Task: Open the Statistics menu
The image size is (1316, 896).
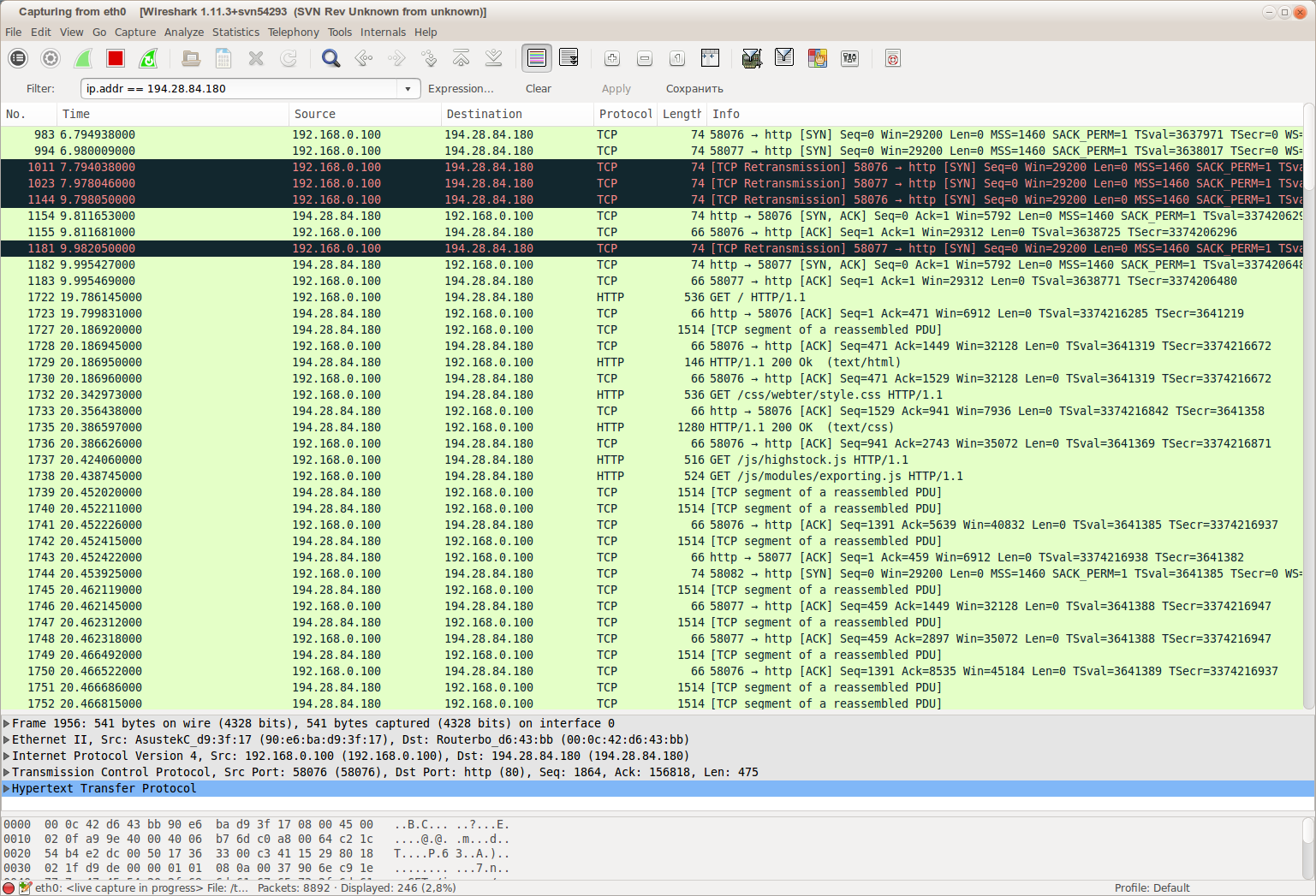Action: click(x=235, y=32)
